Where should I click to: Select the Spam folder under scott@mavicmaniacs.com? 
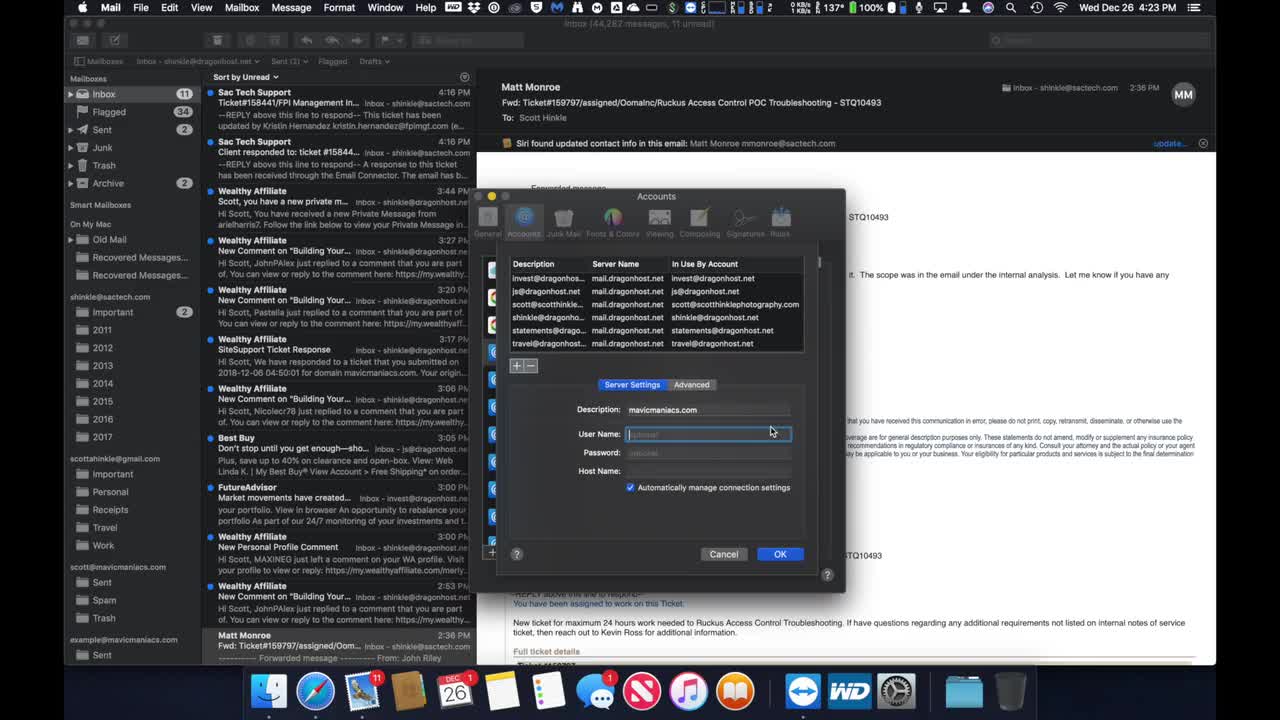coord(104,600)
